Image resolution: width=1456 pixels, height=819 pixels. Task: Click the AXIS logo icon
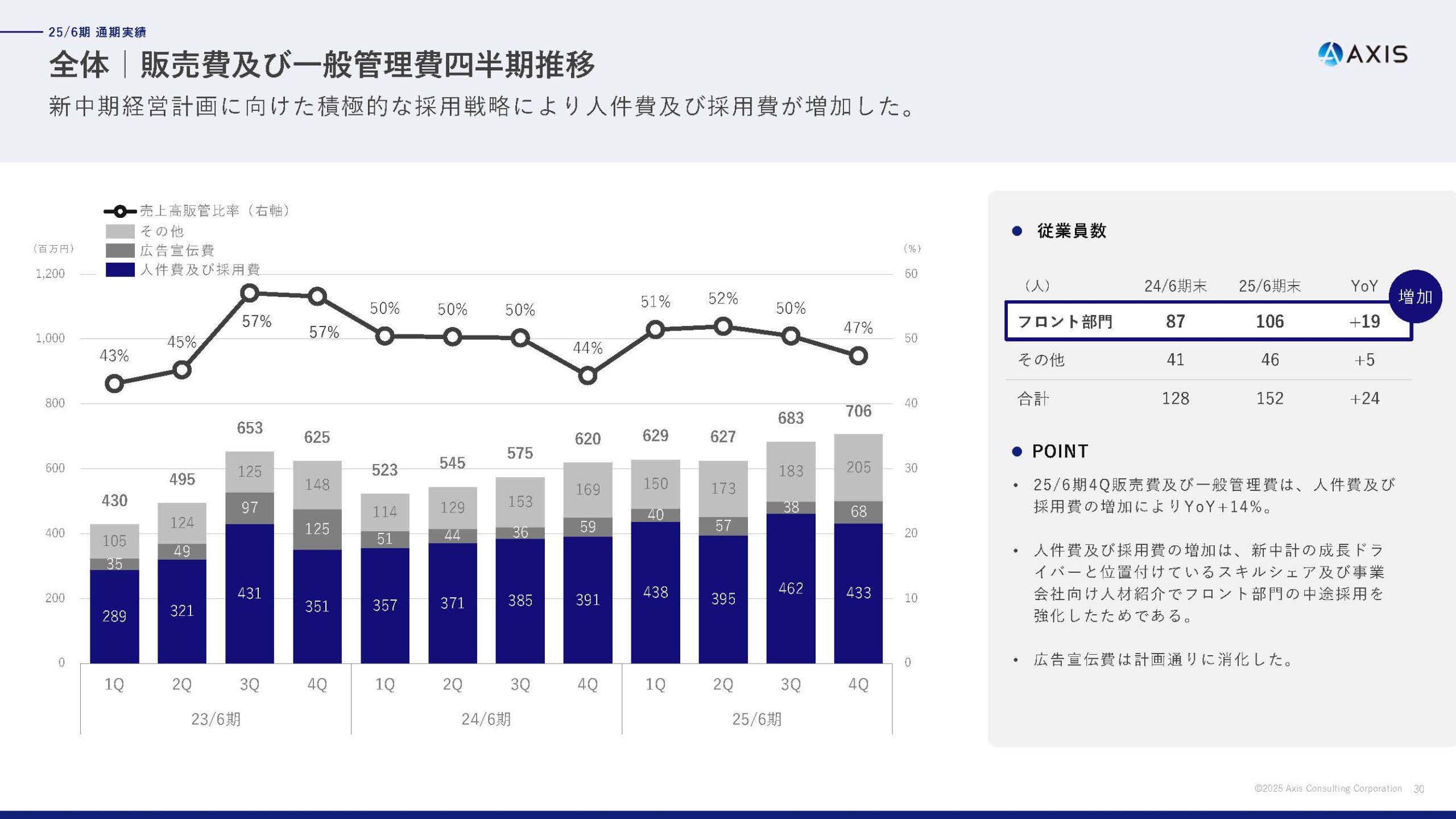[x=1330, y=55]
